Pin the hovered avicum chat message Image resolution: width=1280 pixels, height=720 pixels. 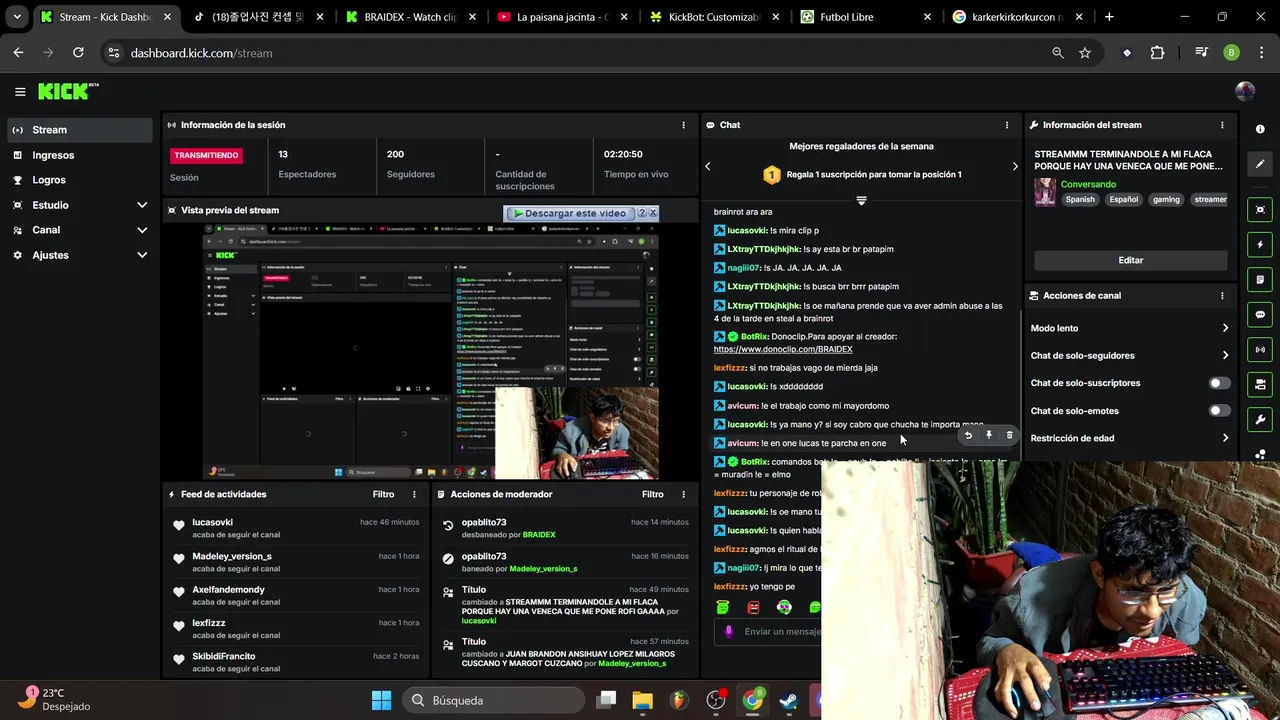[989, 435]
